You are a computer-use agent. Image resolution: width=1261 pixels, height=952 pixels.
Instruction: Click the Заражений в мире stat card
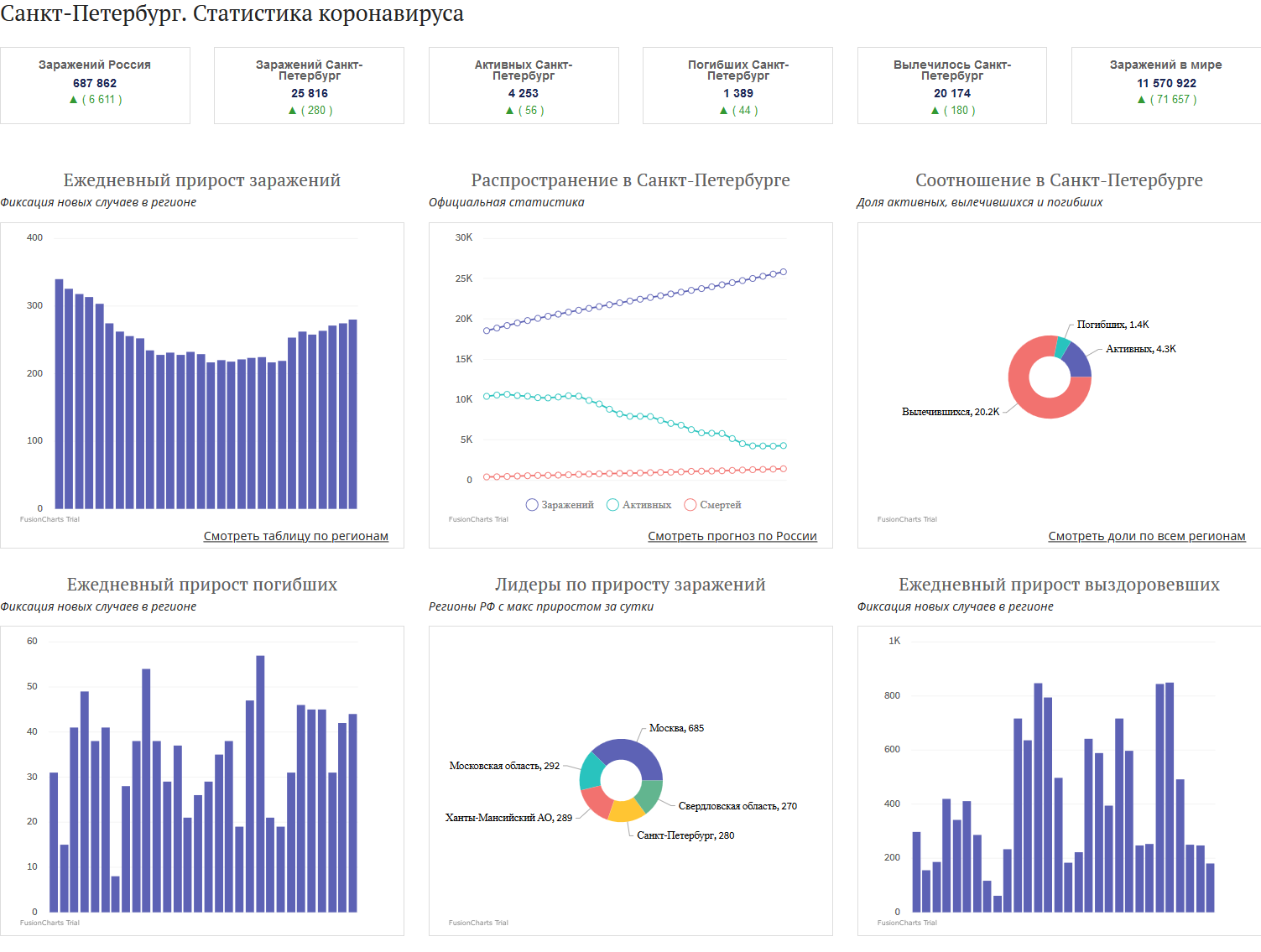pyautogui.click(x=1166, y=86)
